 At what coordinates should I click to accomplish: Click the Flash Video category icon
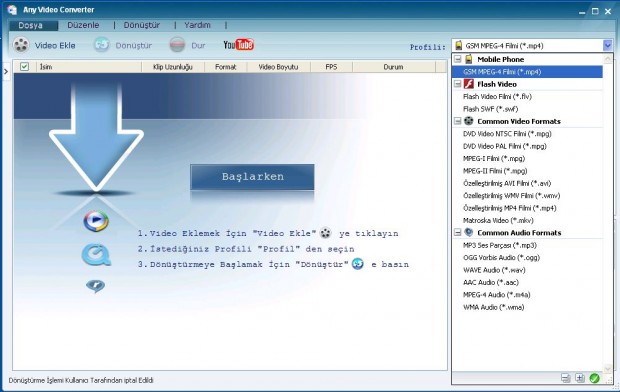[x=469, y=84]
